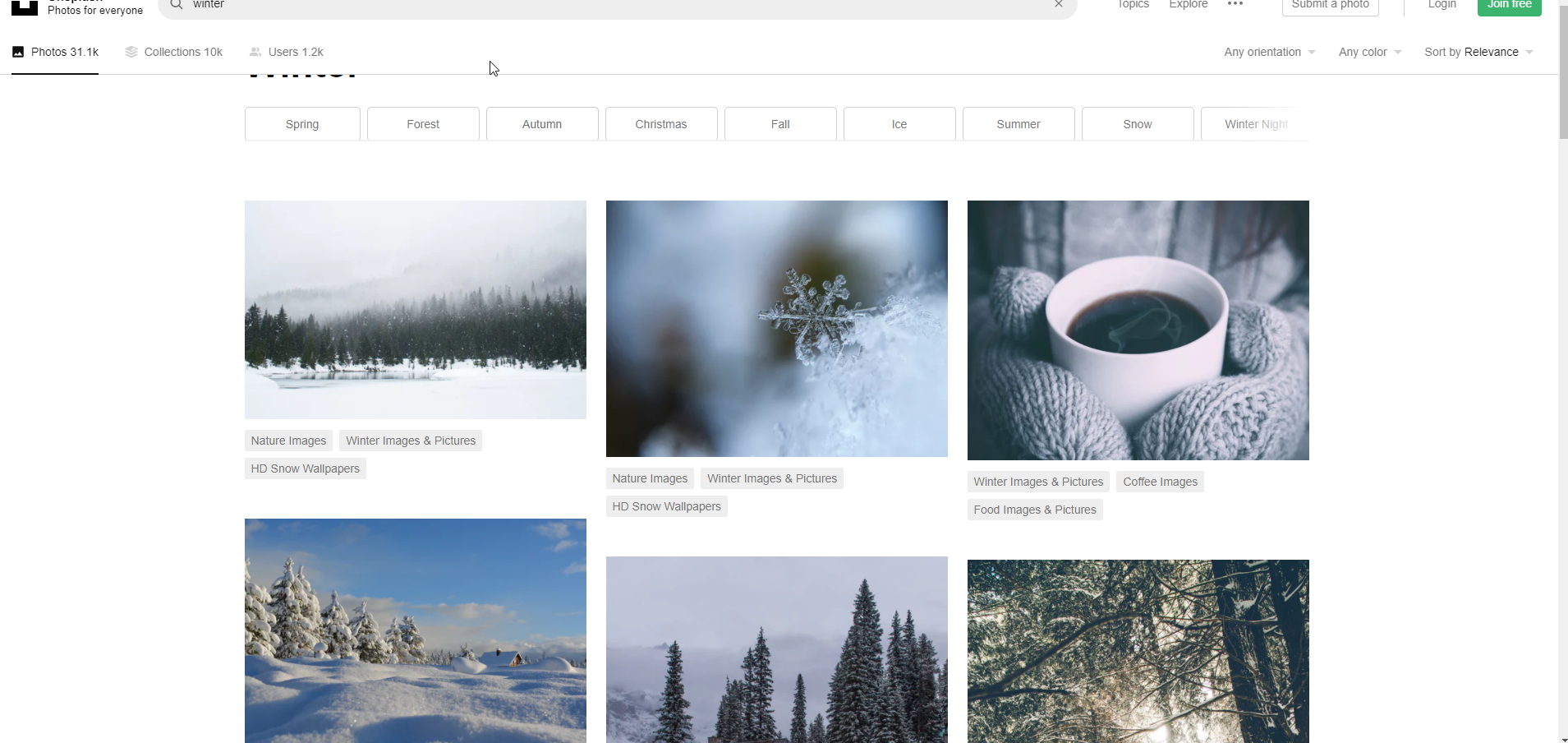
Task: Expand the Sort by Relevance dropdown
Action: [1478, 52]
